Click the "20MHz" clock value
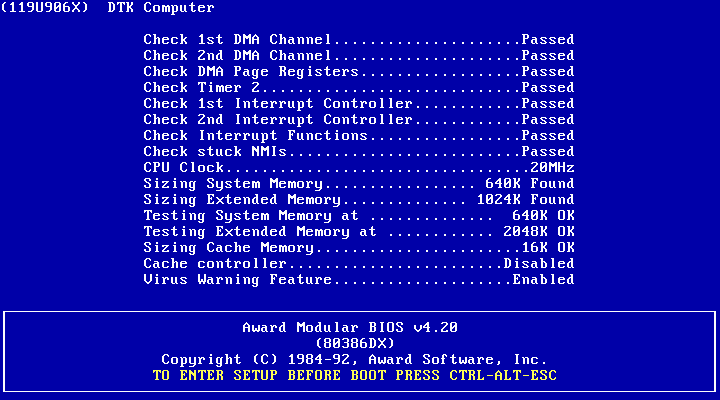This screenshot has width=720, height=400. pyautogui.click(x=552, y=168)
